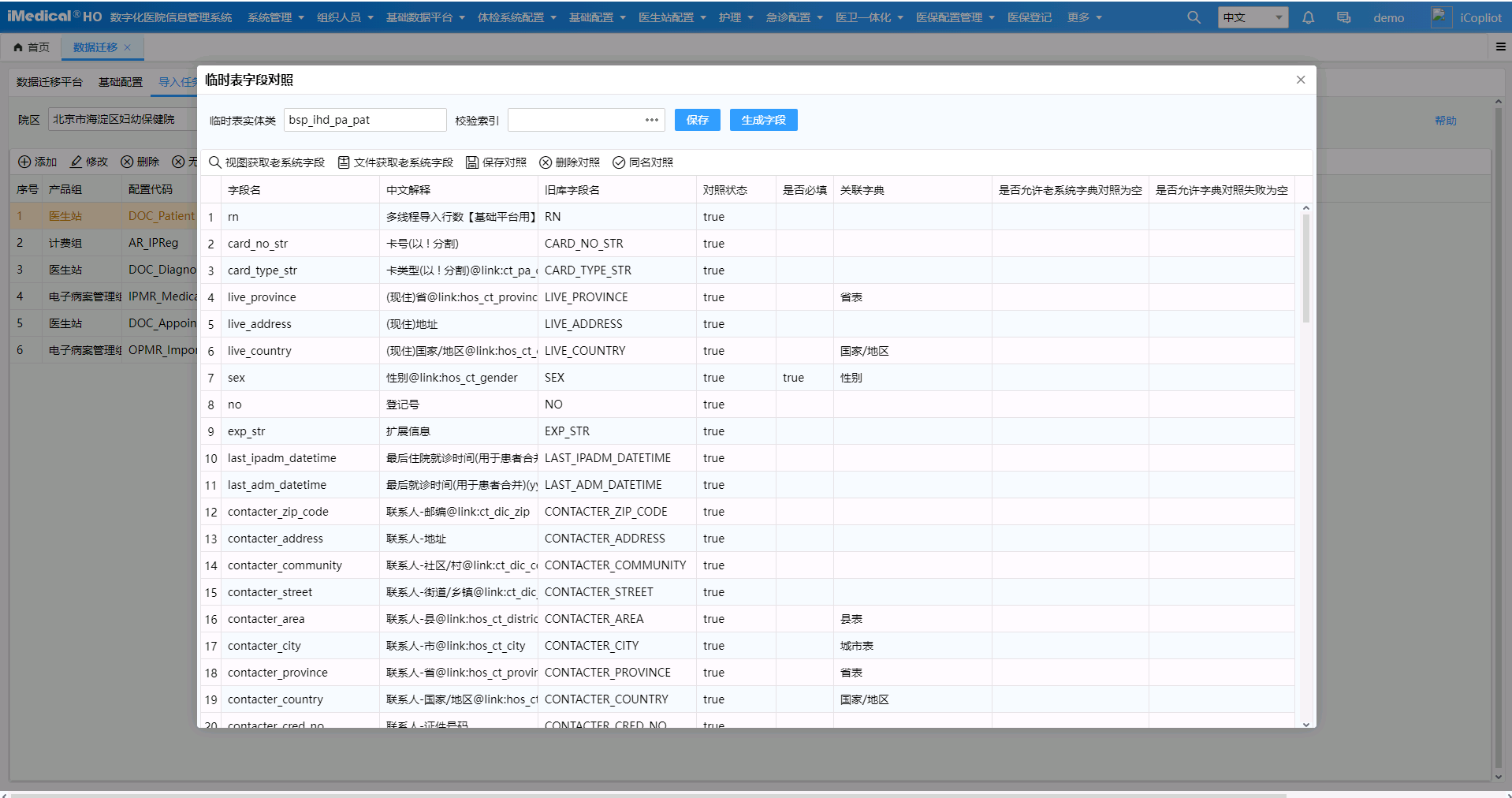
Task: Click the 城市表 dictionary cell
Action: (912, 646)
